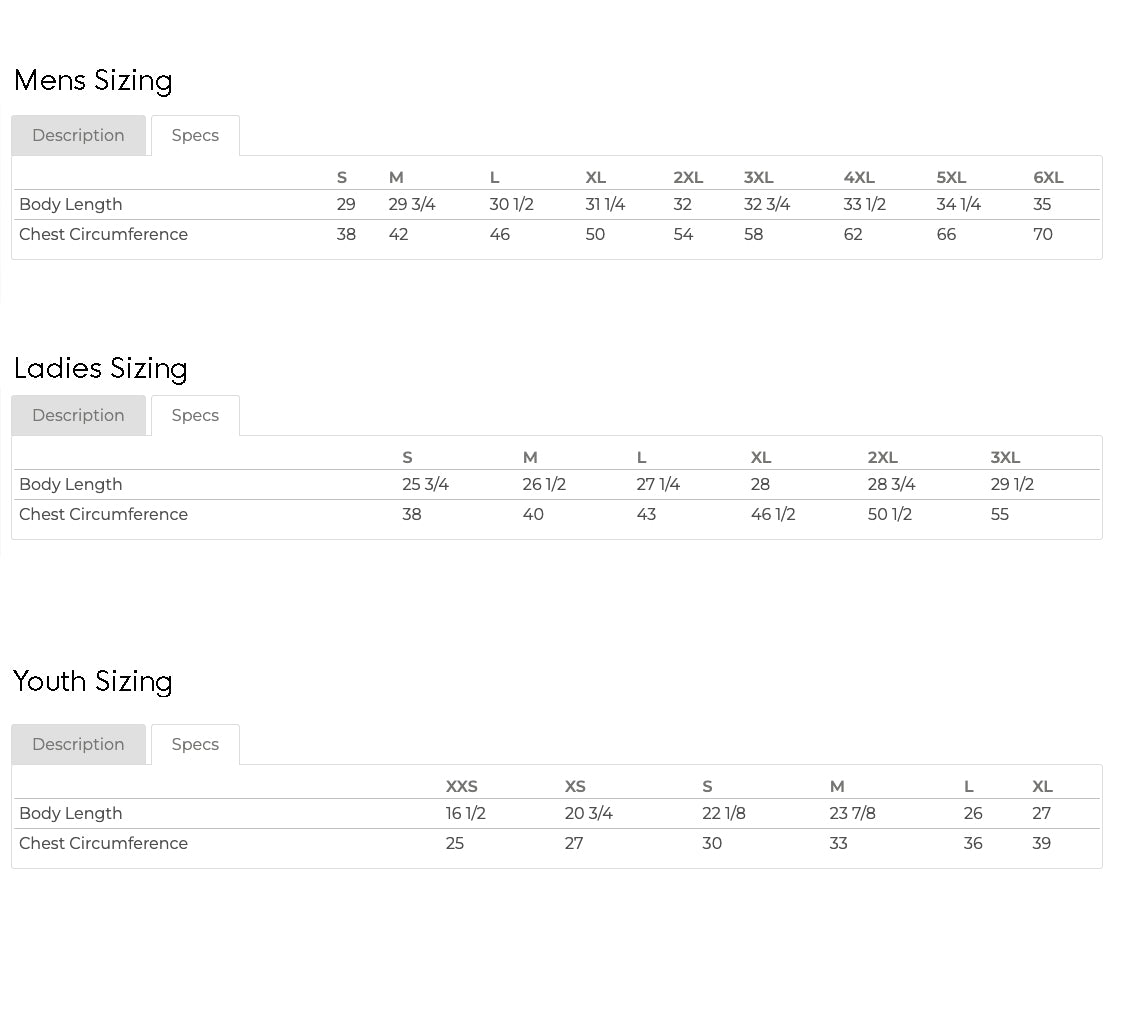The width and height of the screenshot is (1121, 1010).
Task: Click the Youth Sizing heading
Action: (93, 681)
